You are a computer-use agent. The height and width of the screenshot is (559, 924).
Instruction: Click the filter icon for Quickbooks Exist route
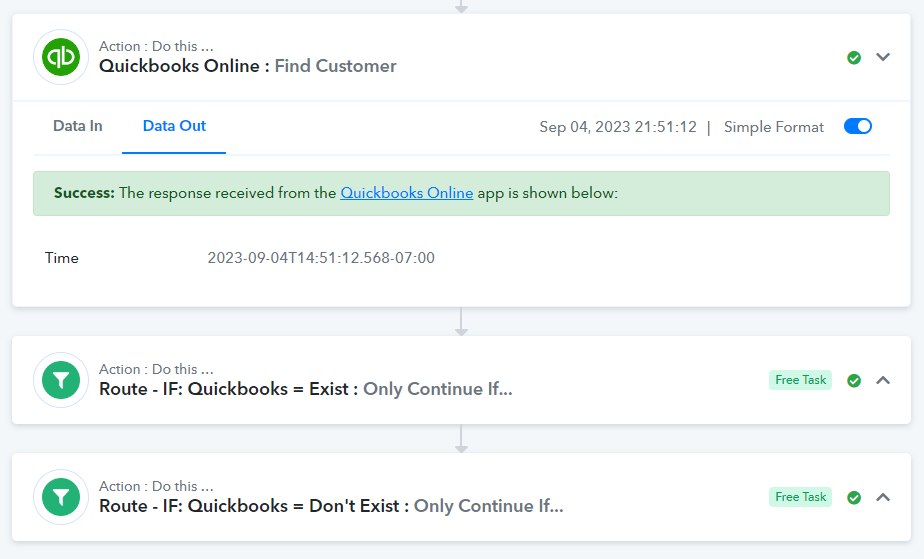[x=61, y=381]
